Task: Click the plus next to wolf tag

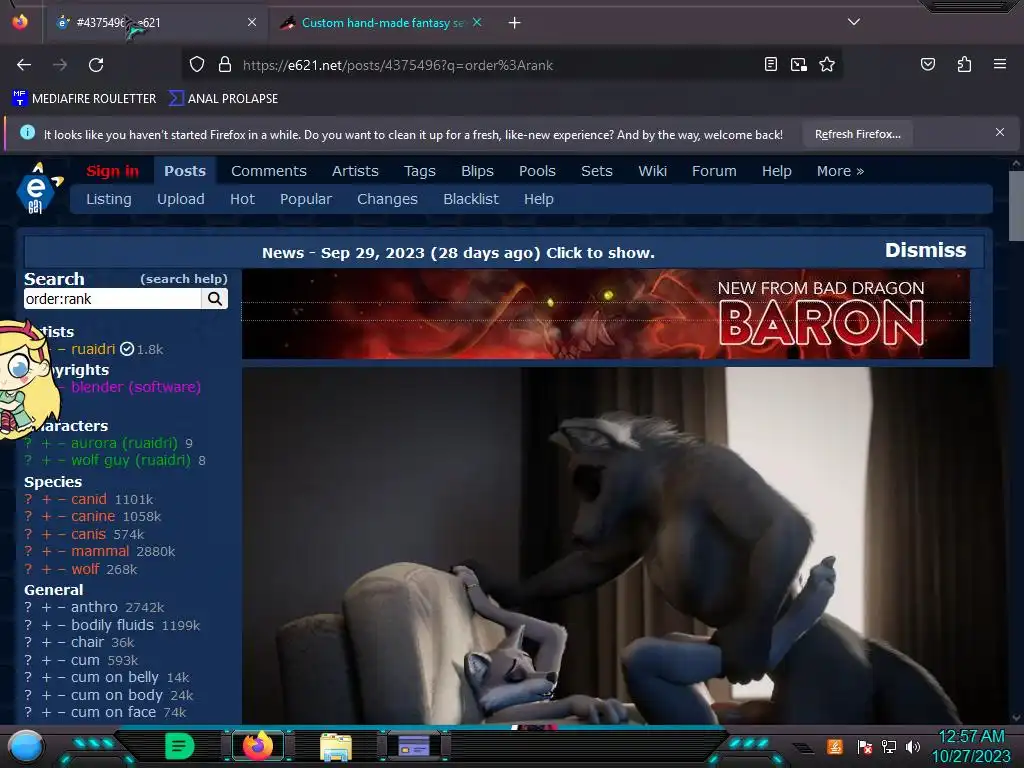Action: (46, 569)
